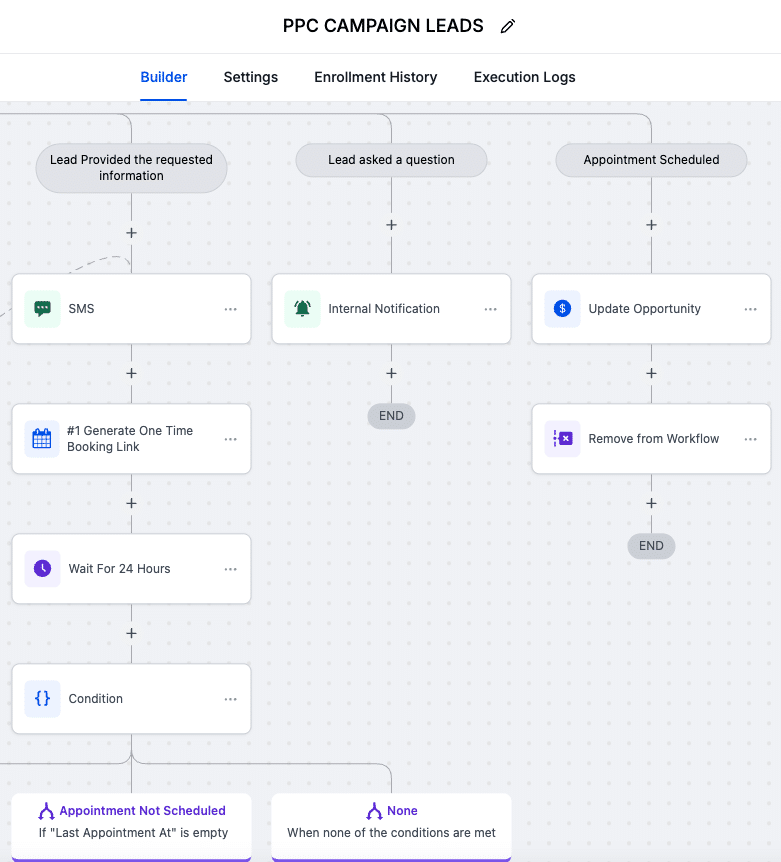Add a step below Wait For 24 Hours

click(x=131, y=633)
